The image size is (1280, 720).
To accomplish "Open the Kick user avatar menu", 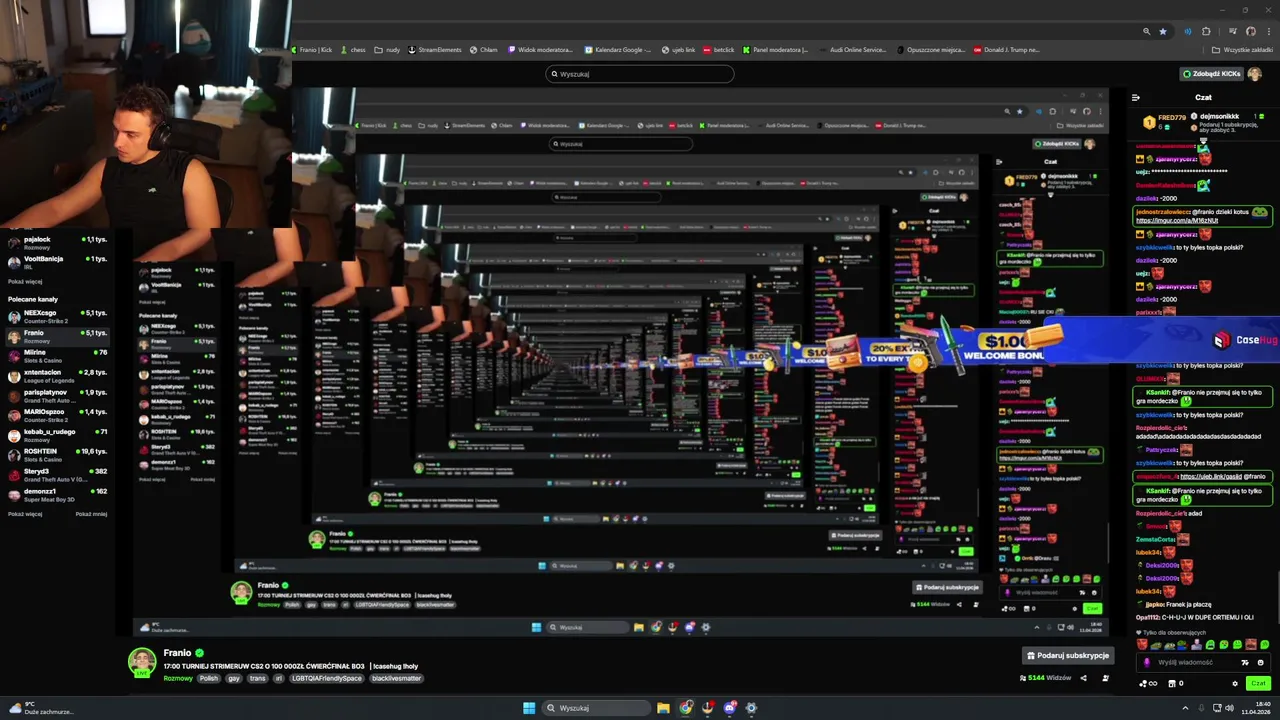I will 1255,74.
